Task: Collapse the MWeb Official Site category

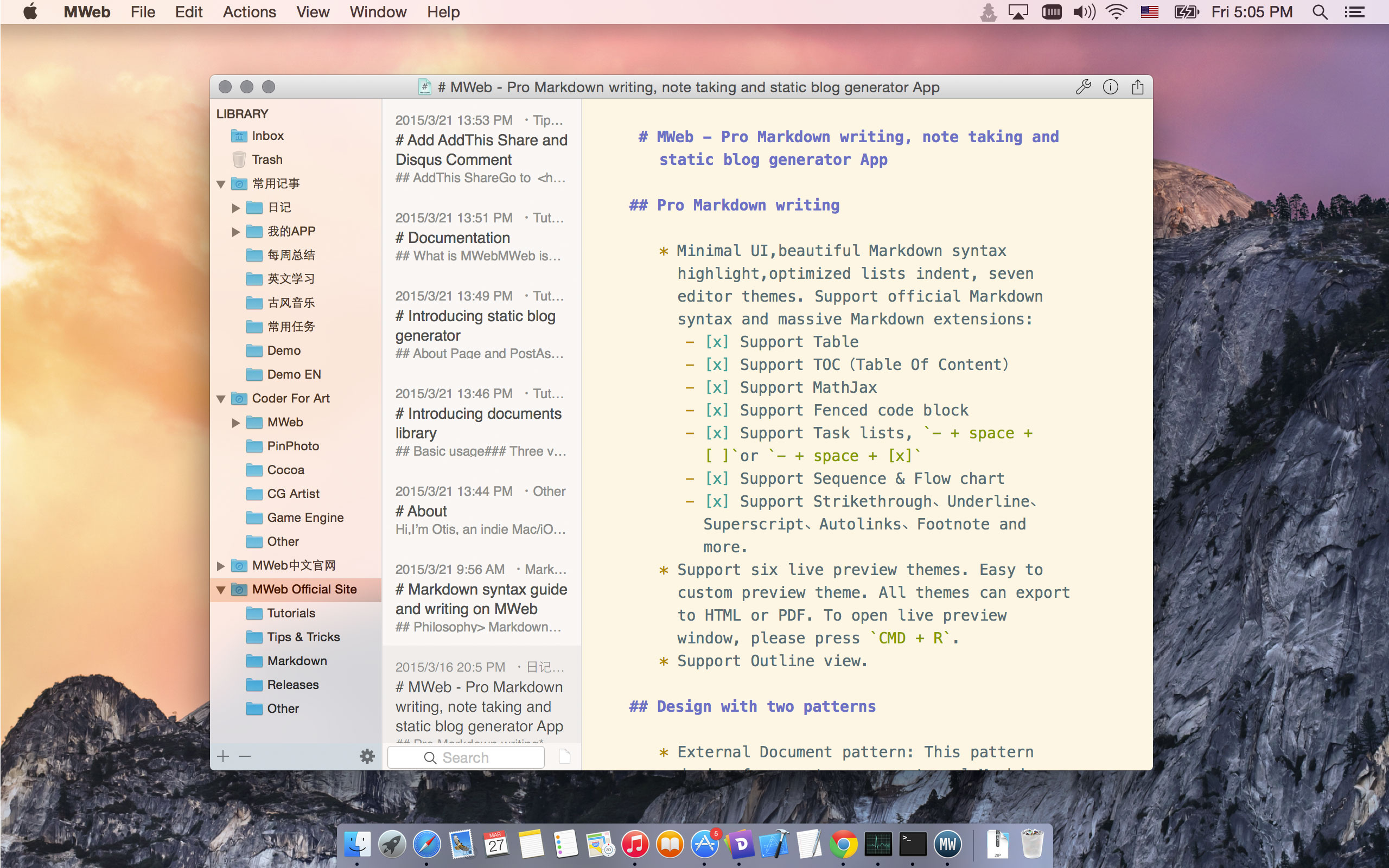Action: [x=220, y=590]
